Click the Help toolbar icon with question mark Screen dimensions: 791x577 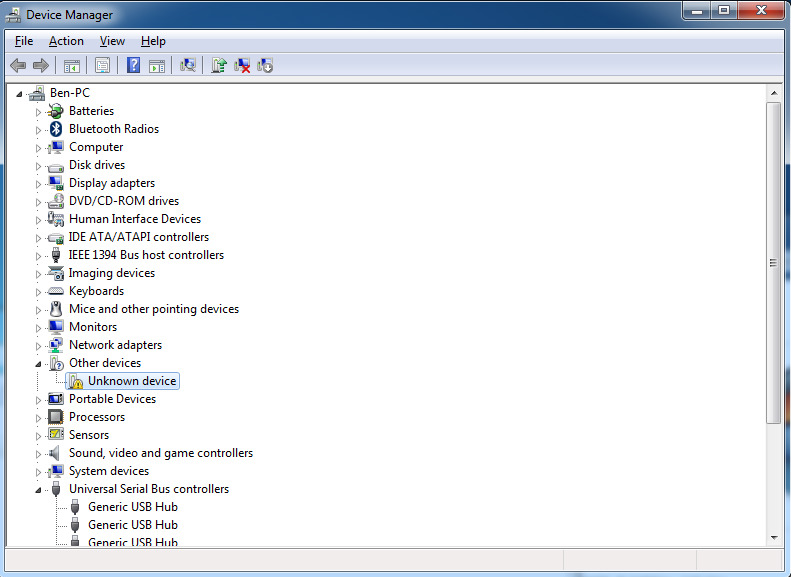[x=132, y=66]
